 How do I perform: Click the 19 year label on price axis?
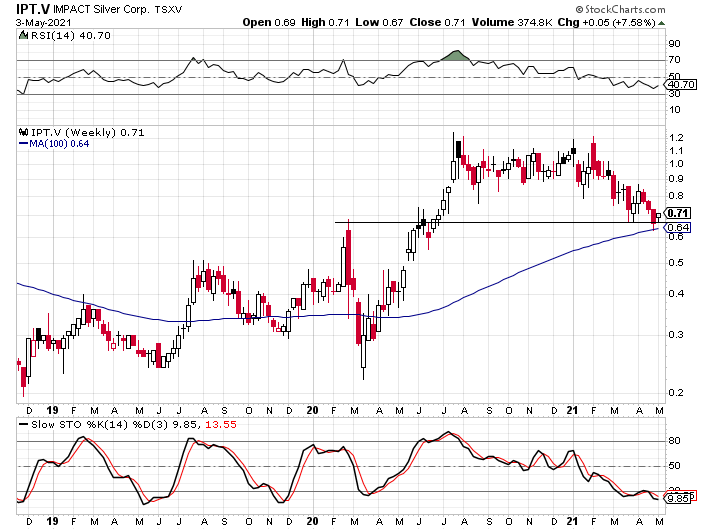[53, 410]
